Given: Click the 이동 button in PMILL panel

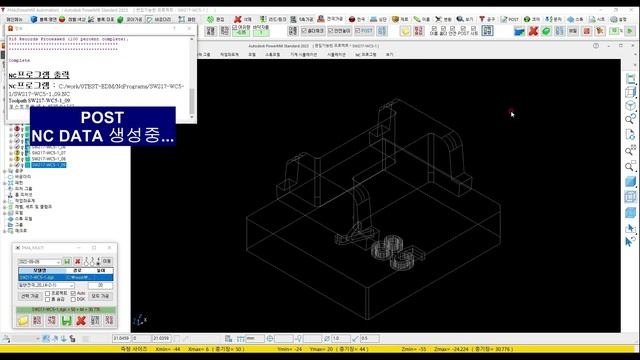Looking at the screenshot, I should (107, 261).
